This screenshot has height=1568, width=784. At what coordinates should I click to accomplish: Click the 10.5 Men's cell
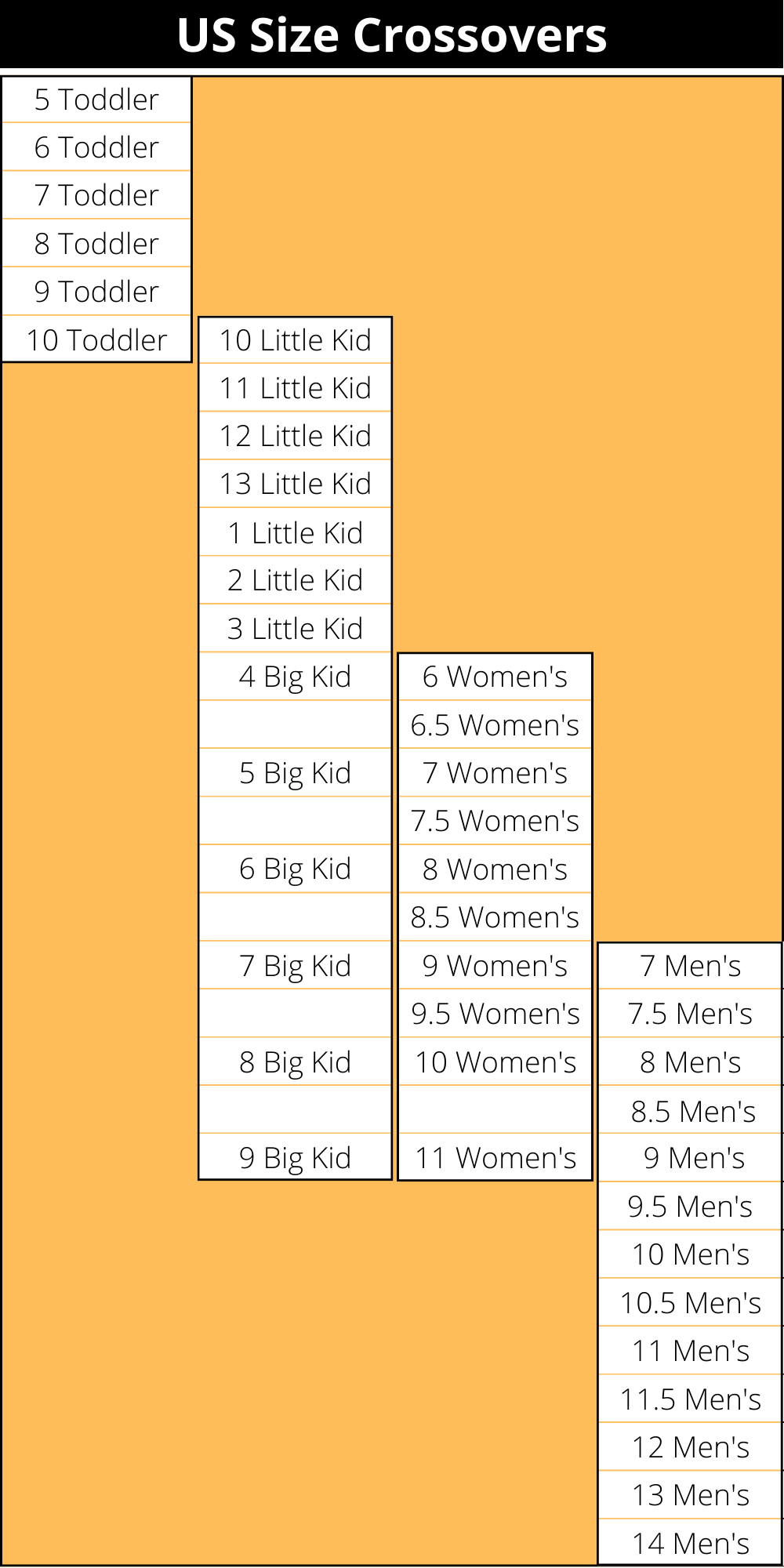690,1303
